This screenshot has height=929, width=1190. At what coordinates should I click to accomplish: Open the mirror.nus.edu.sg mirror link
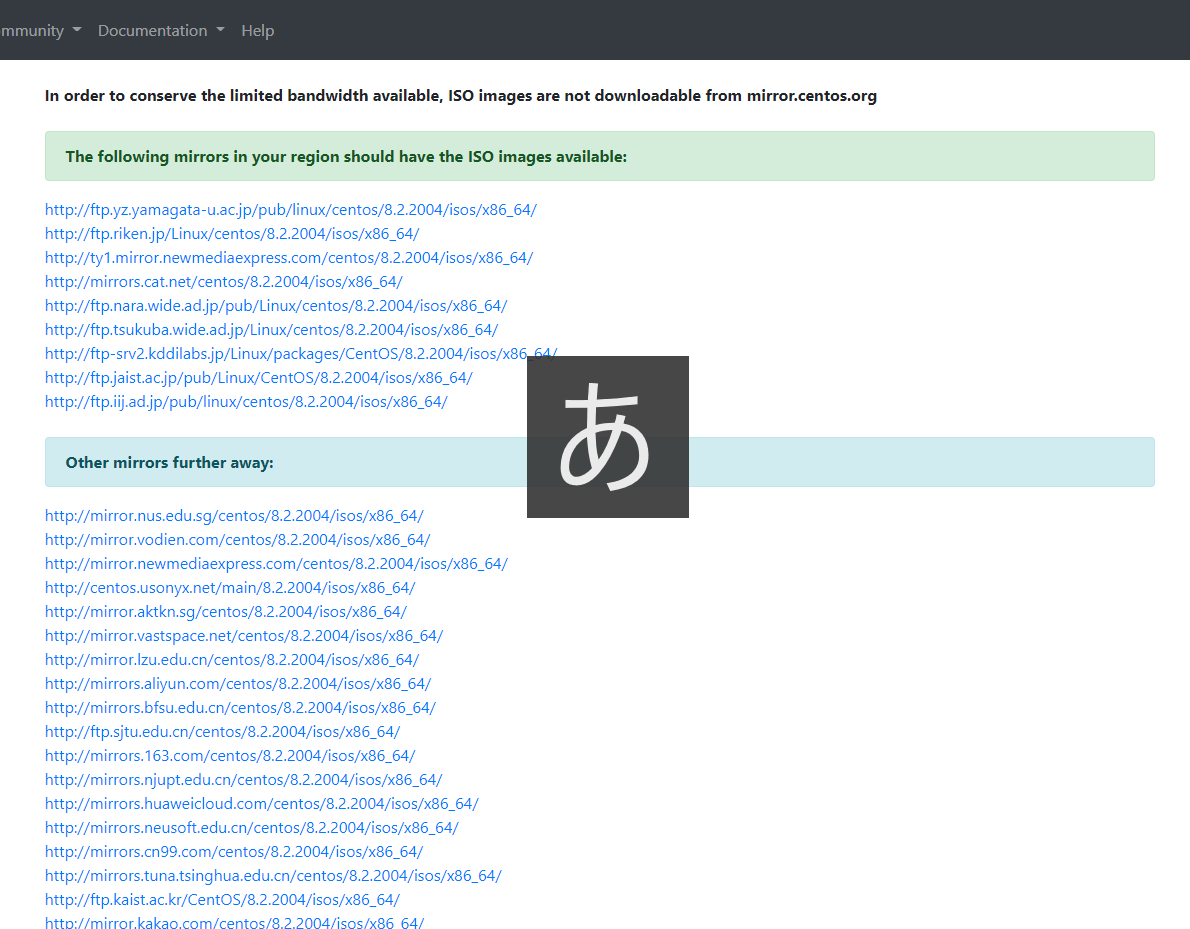pyautogui.click(x=234, y=516)
